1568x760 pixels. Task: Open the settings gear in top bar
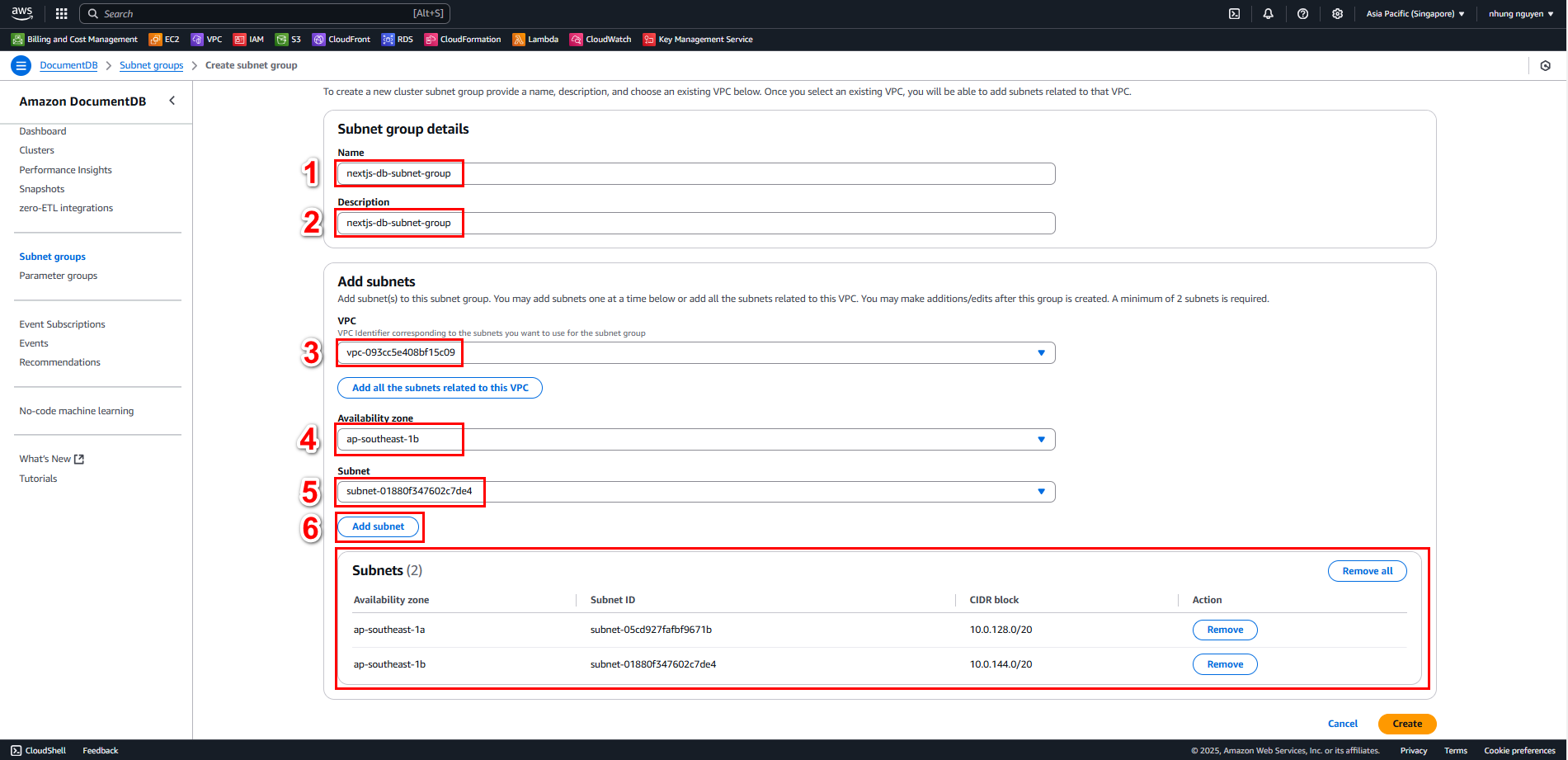[1337, 14]
